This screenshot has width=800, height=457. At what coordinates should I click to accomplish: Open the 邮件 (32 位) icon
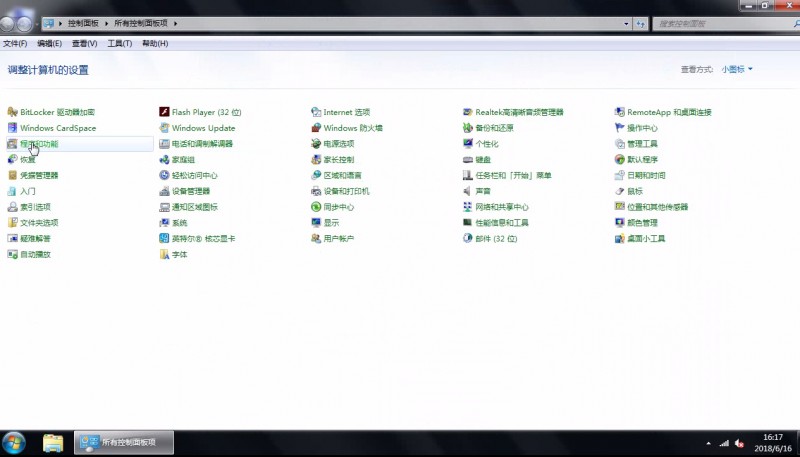point(467,239)
